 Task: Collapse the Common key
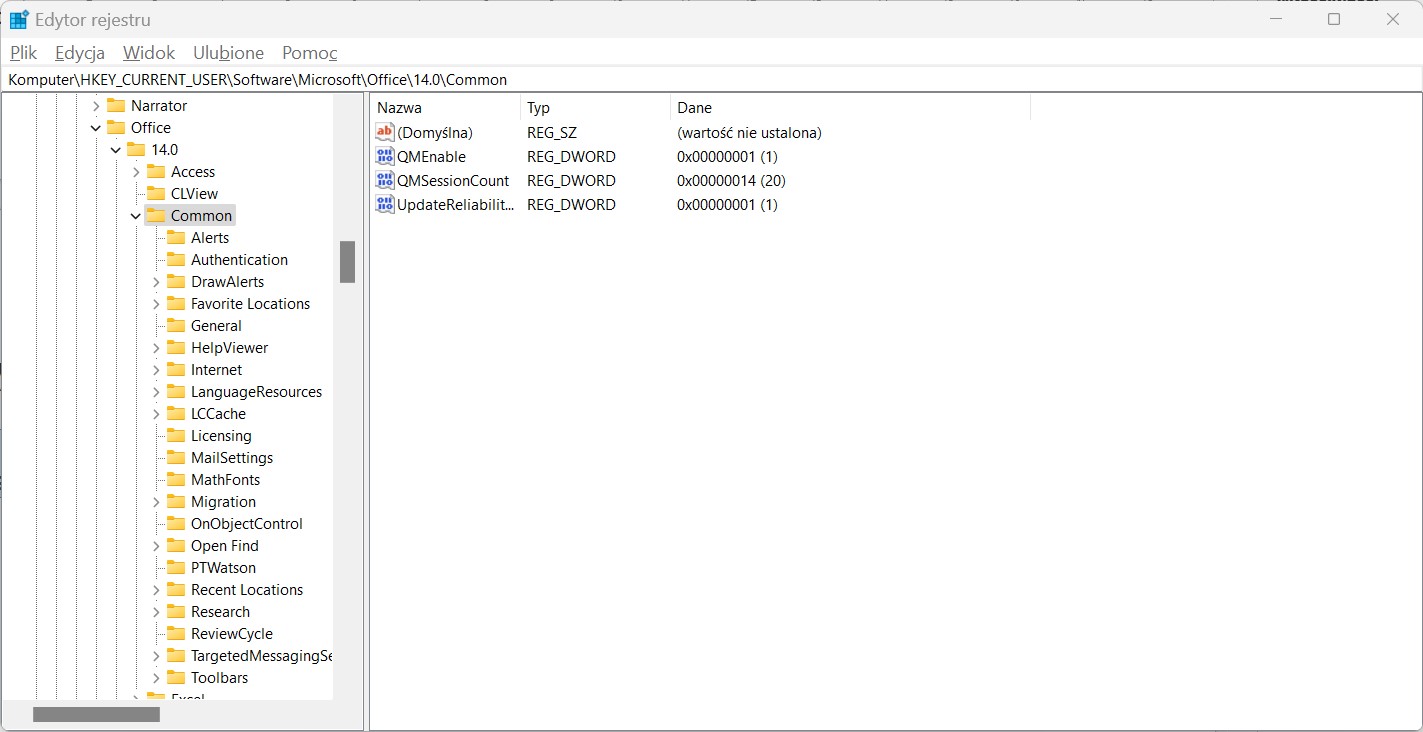pos(136,216)
